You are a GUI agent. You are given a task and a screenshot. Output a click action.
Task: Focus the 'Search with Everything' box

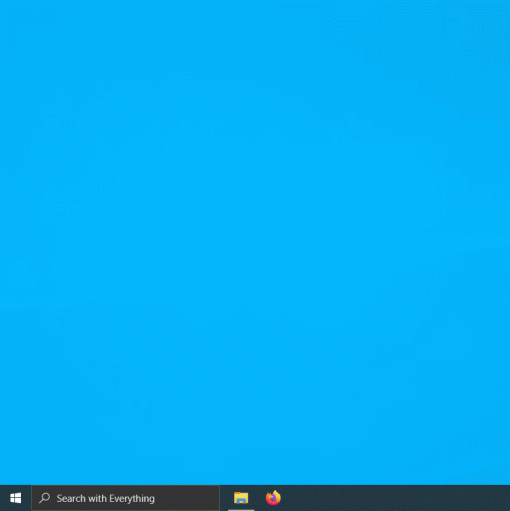pyautogui.click(x=126, y=498)
